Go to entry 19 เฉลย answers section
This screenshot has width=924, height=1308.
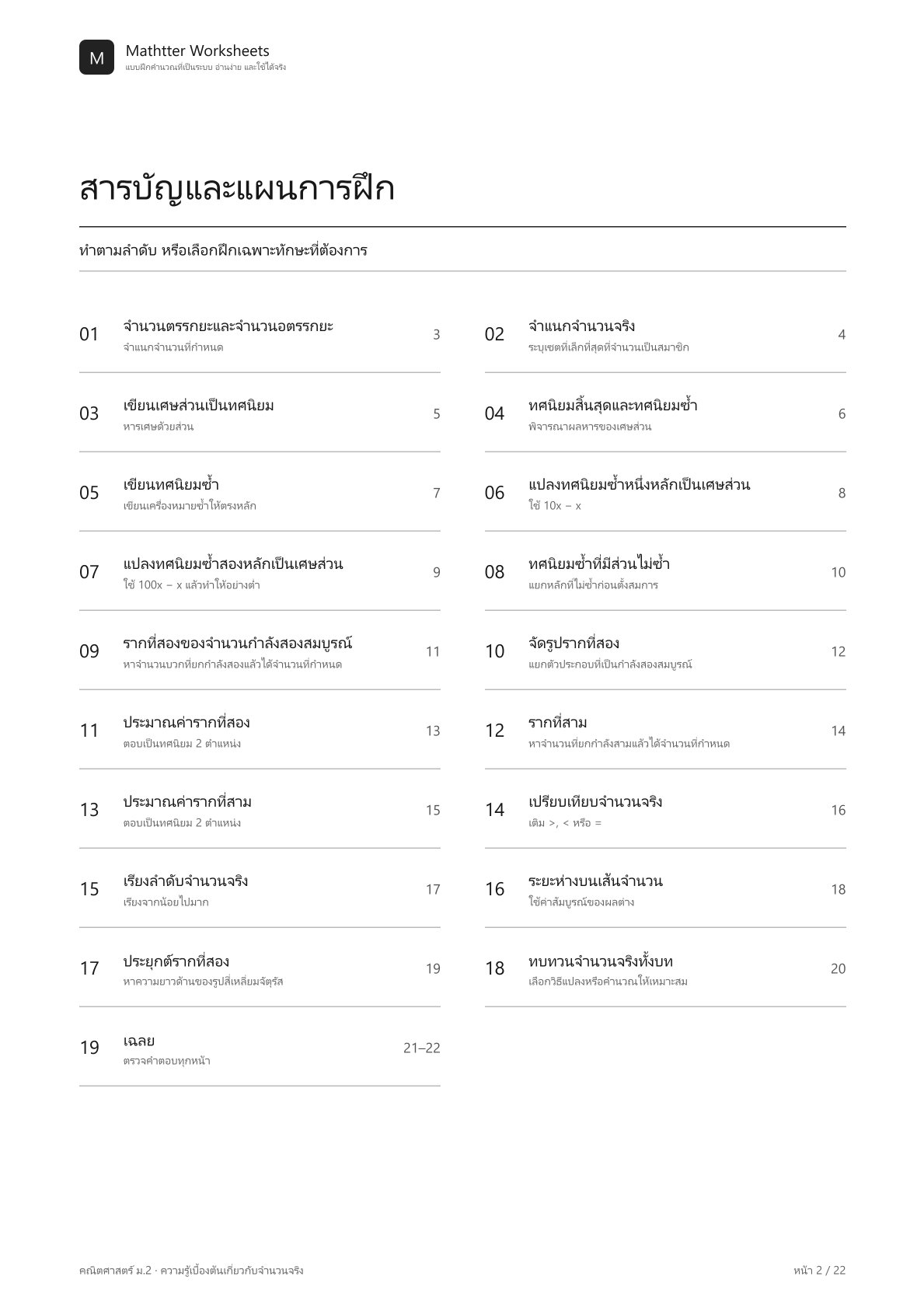[260, 1048]
